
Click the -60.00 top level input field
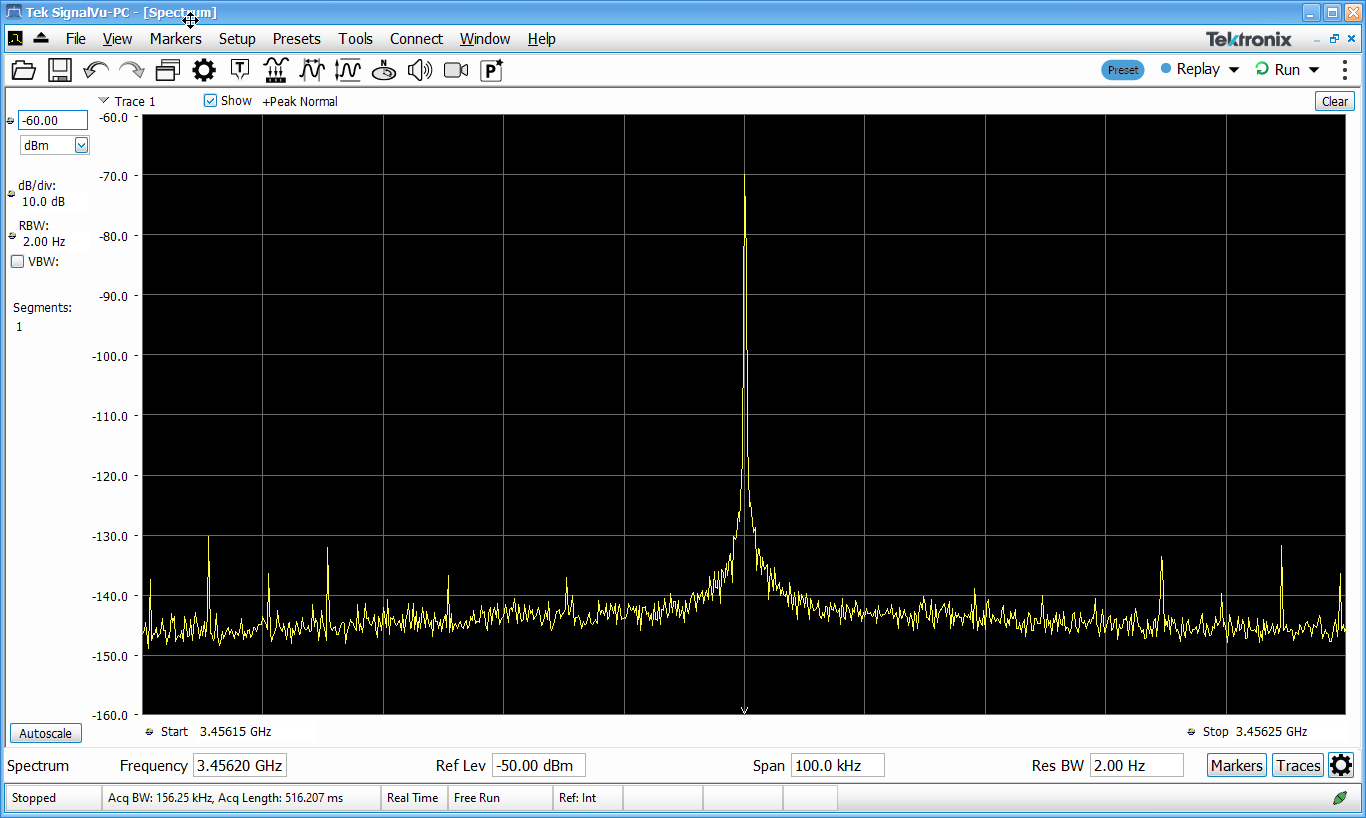tap(53, 120)
